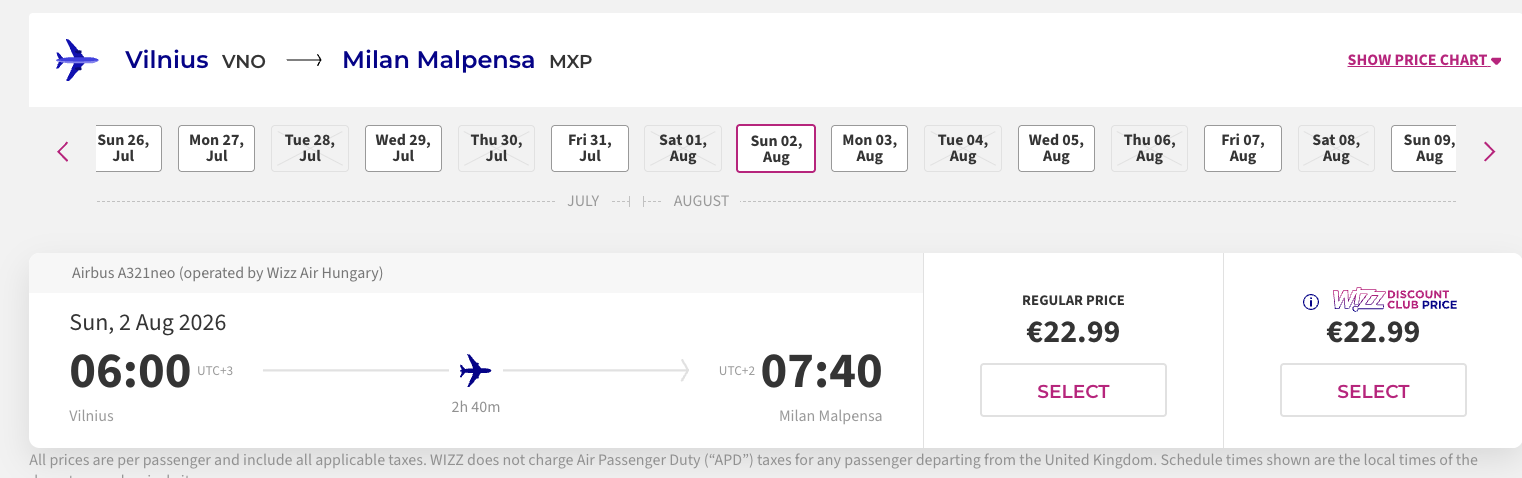Click the purple airplane route icon
This screenshot has width=1522, height=478.
pos(76,60)
